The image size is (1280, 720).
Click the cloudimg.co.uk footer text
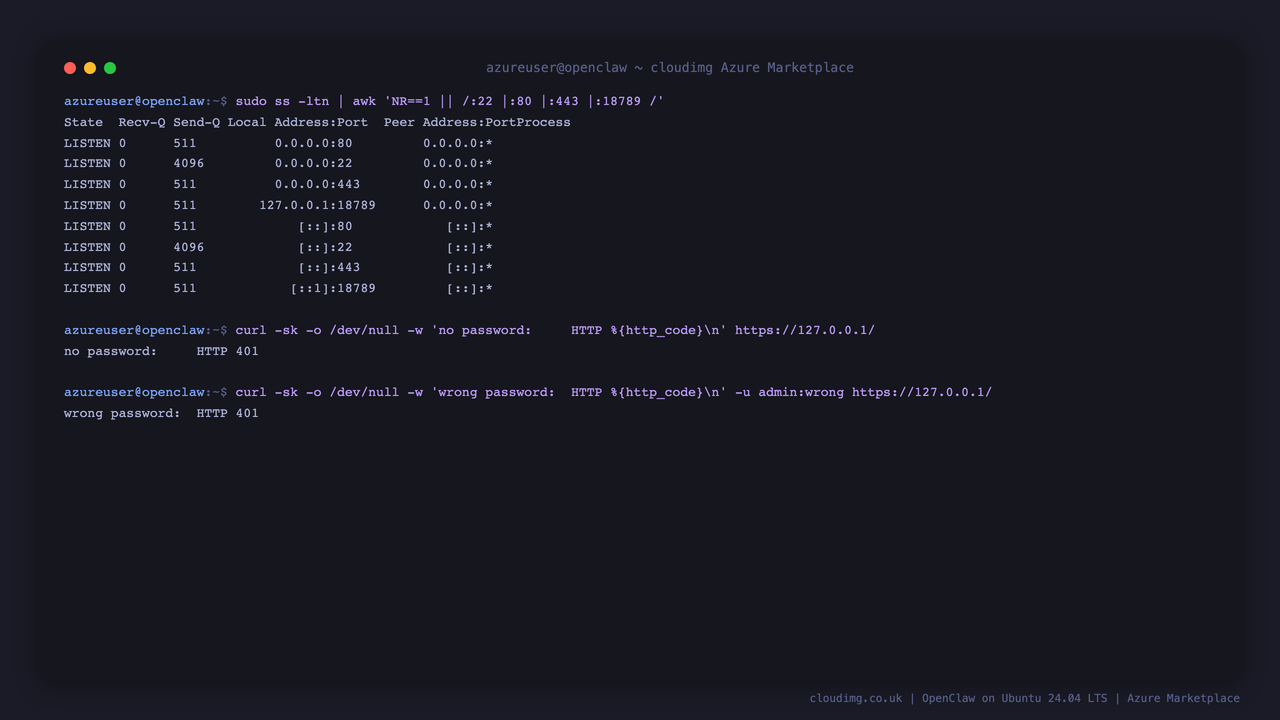point(1025,698)
